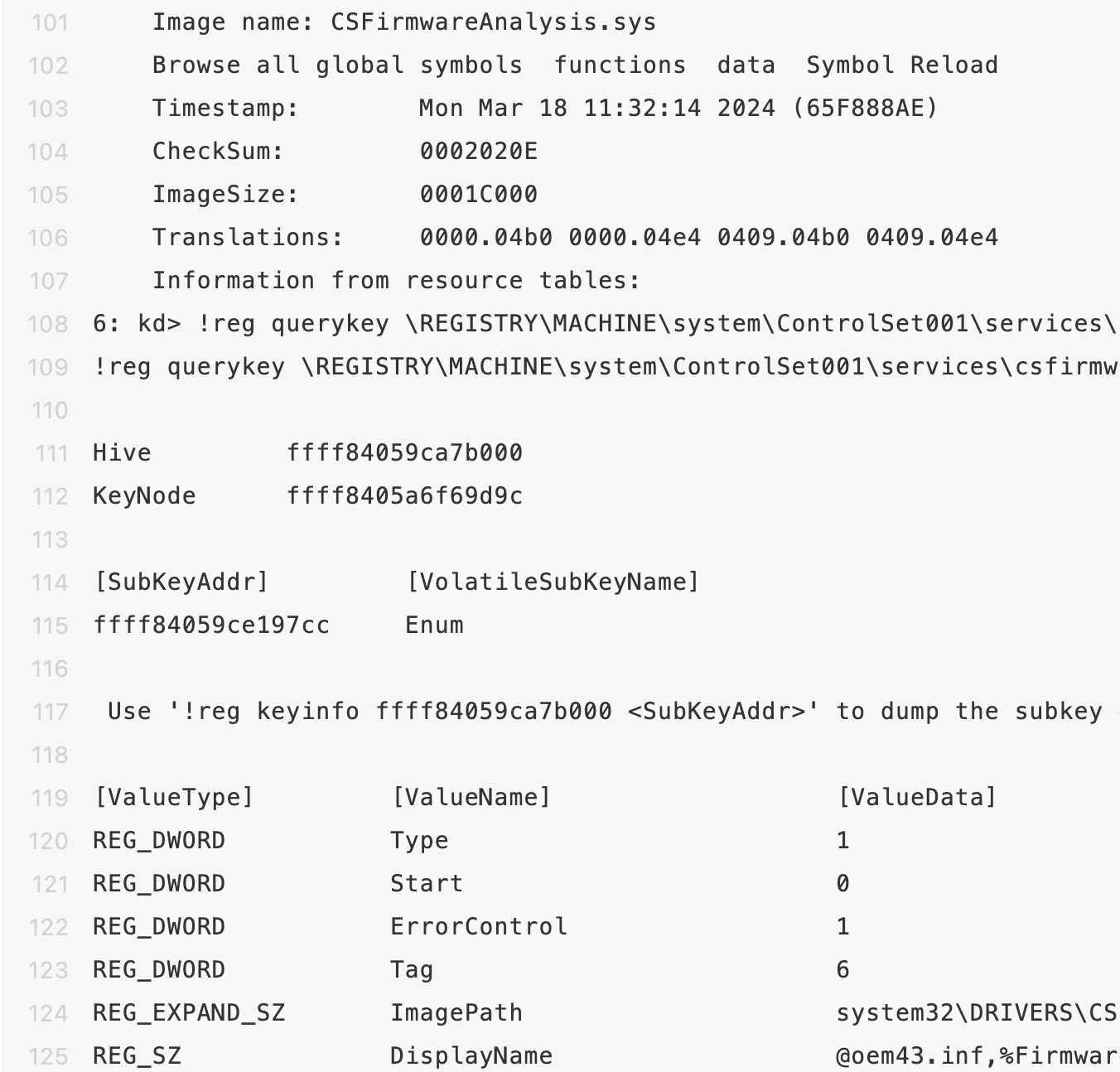Click the 'data' link on line 102
The image size is (1120, 1072).
(746, 65)
